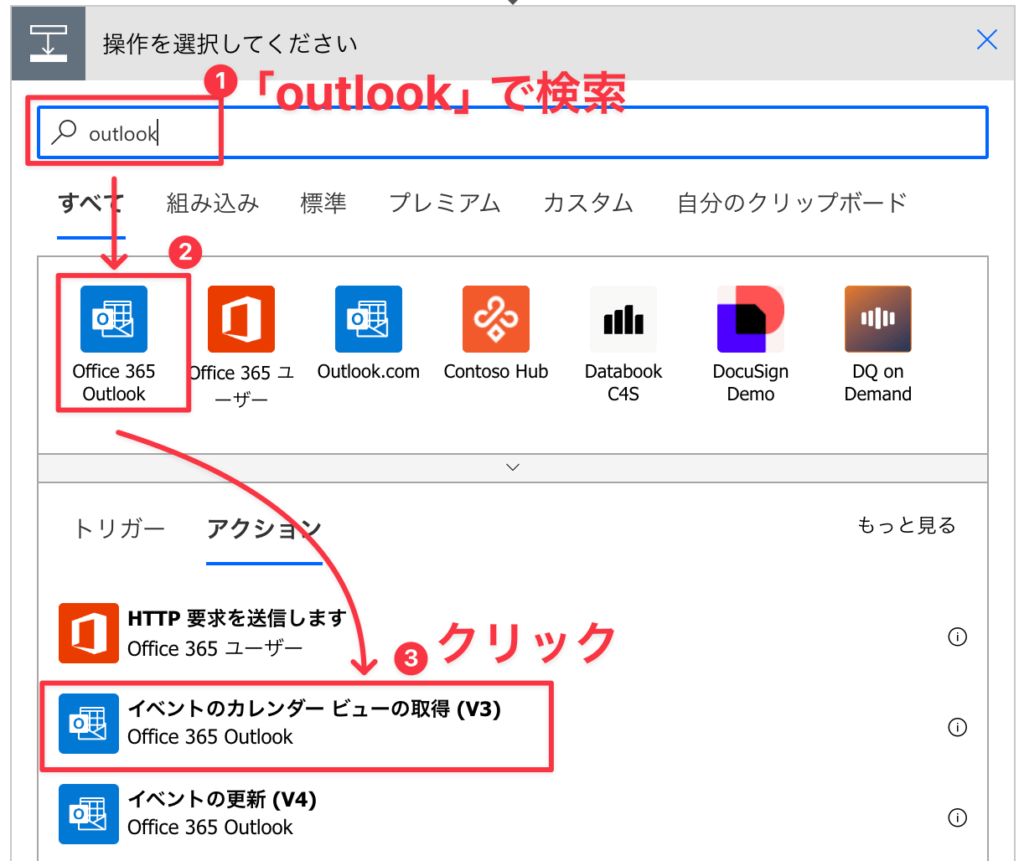This screenshot has width=1024, height=861.
Task: Select the カスタム tab
Action: pyautogui.click(x=588, y=203)
